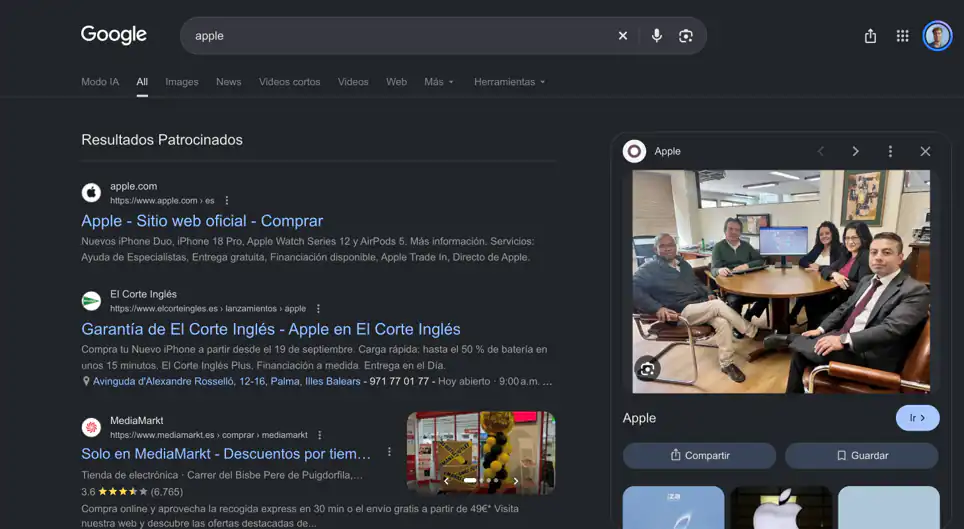
Task: Click the Google logo
Action: pos(114,35)
